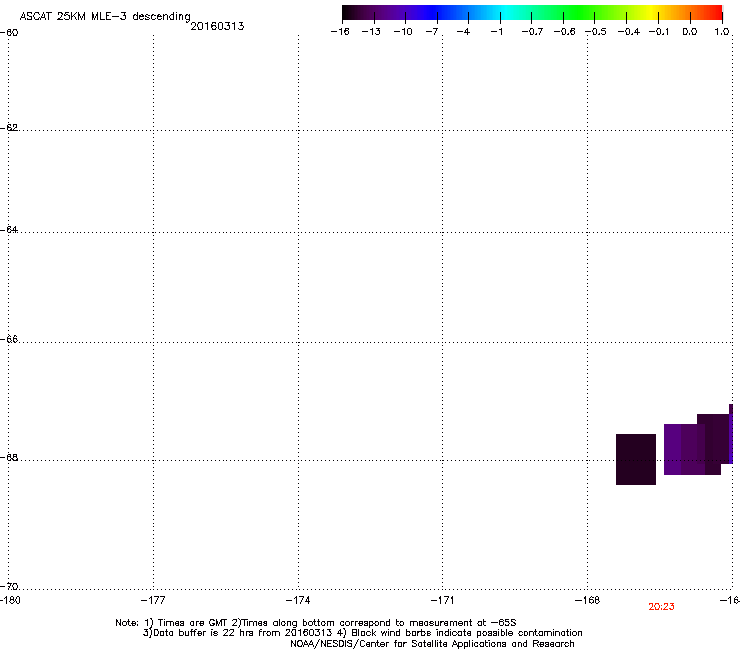The image size is (740, 650).
Task: Click the -0.6 color bar label
Action: click(564, 32)
